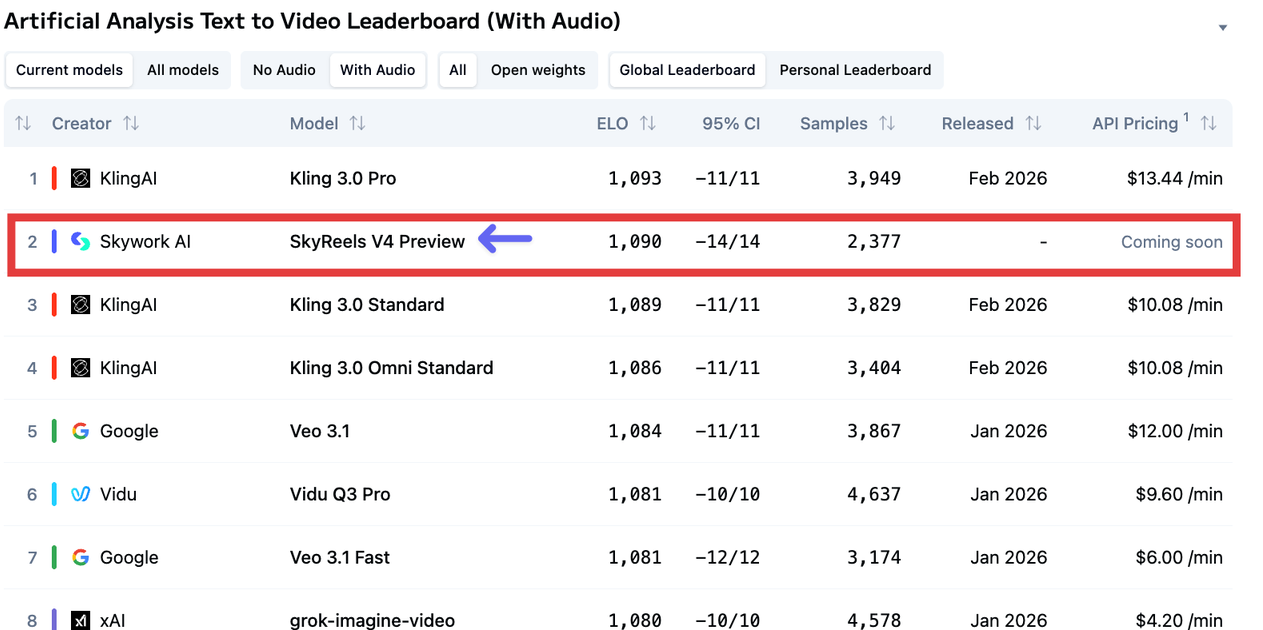1263x630 pixels.
Task: Click the Skywork AI logo icon
Action: click(81, 242)
